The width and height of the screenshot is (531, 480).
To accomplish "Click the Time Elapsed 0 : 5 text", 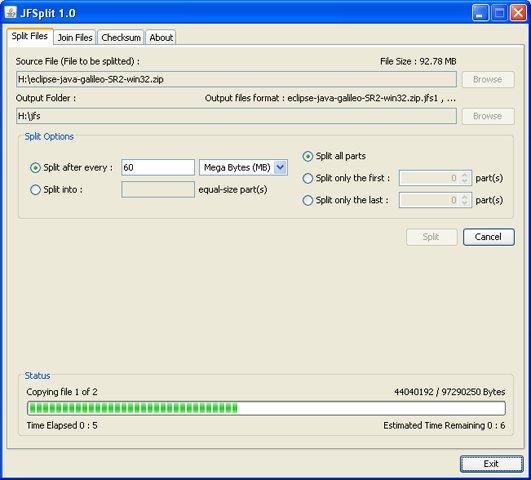I will click(x=62, y=425).
